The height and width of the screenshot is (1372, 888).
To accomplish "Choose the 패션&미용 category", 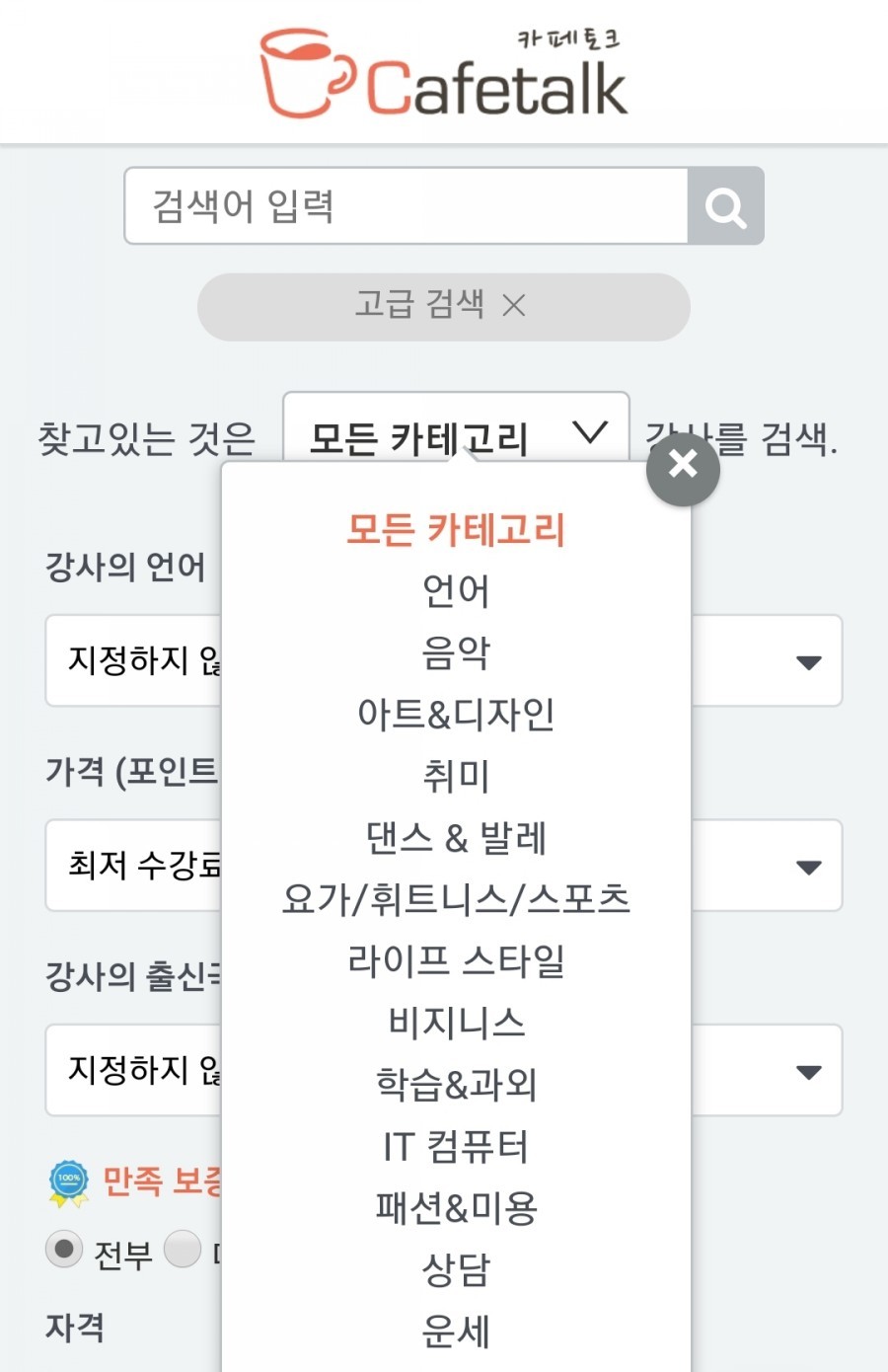I will 455,1207.
